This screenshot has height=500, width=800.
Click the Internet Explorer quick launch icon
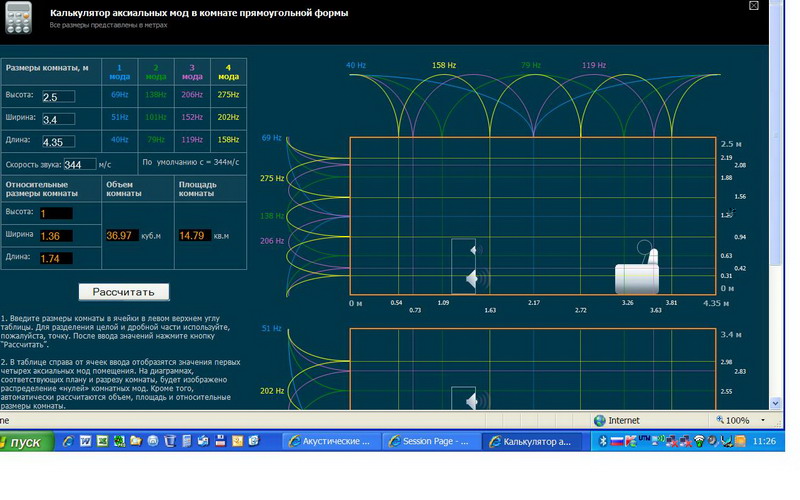[x=67, y=441]
